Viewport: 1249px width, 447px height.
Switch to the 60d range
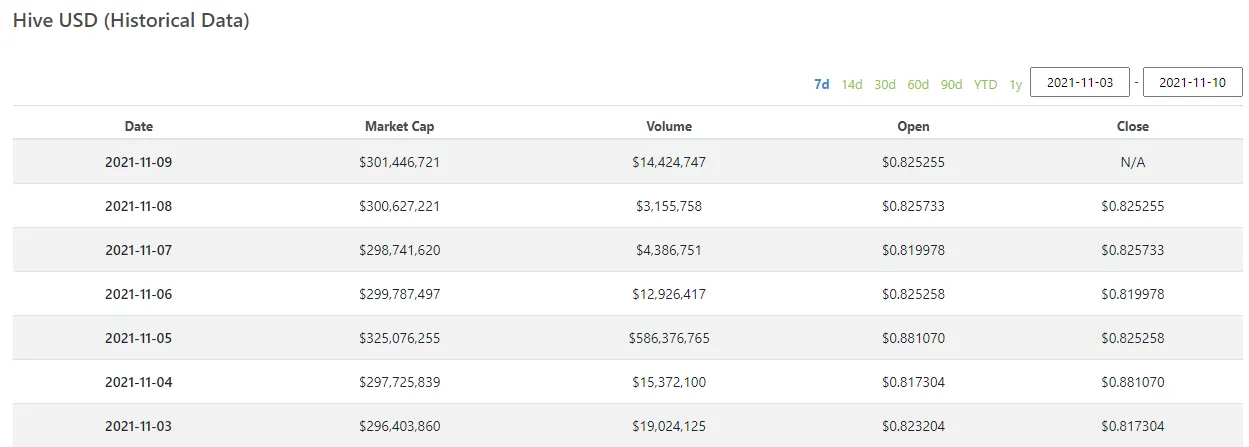918,84
